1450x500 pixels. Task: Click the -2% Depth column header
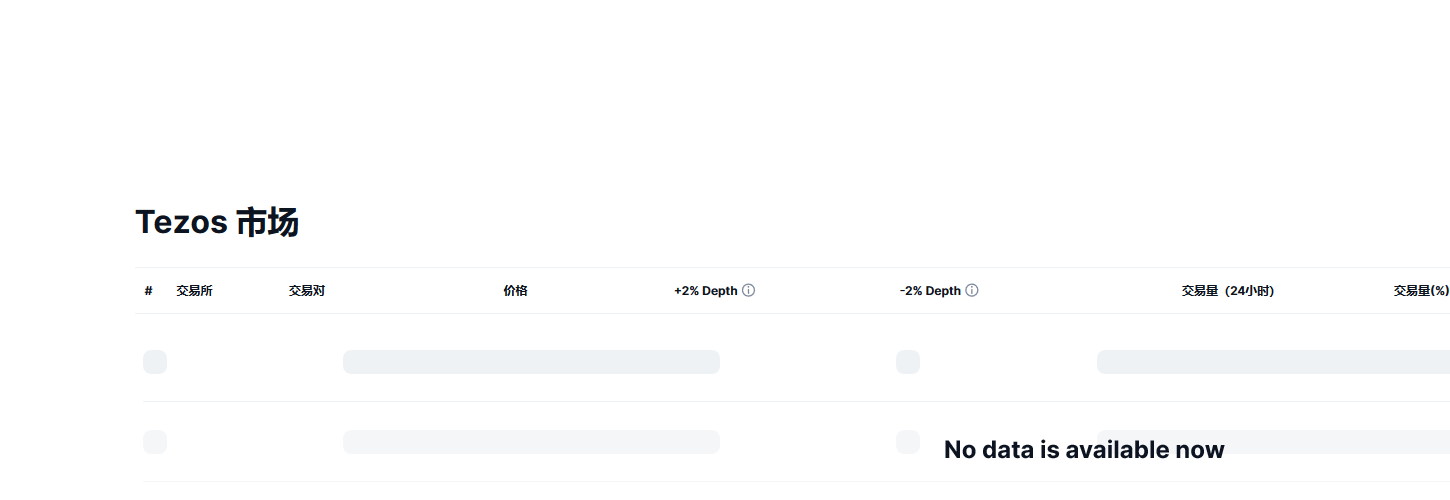point(930,291)
